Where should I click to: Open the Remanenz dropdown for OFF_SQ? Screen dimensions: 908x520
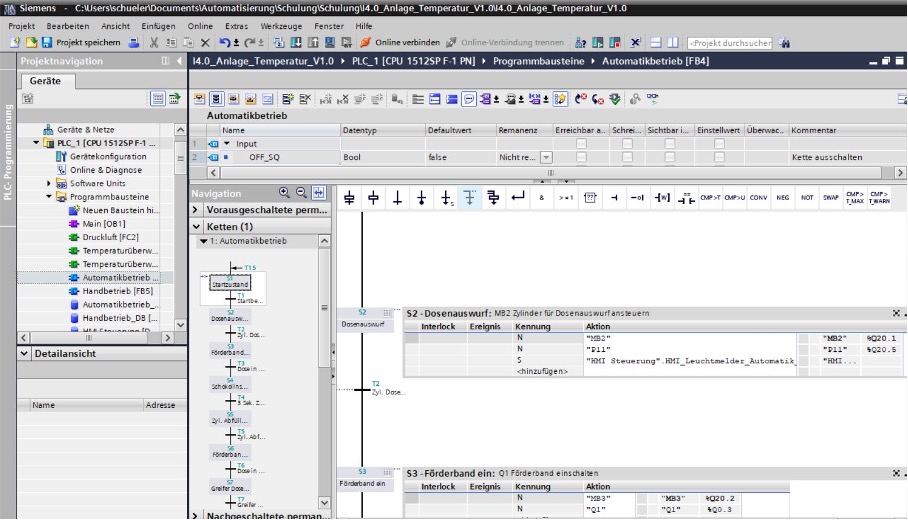pos(546,158)
